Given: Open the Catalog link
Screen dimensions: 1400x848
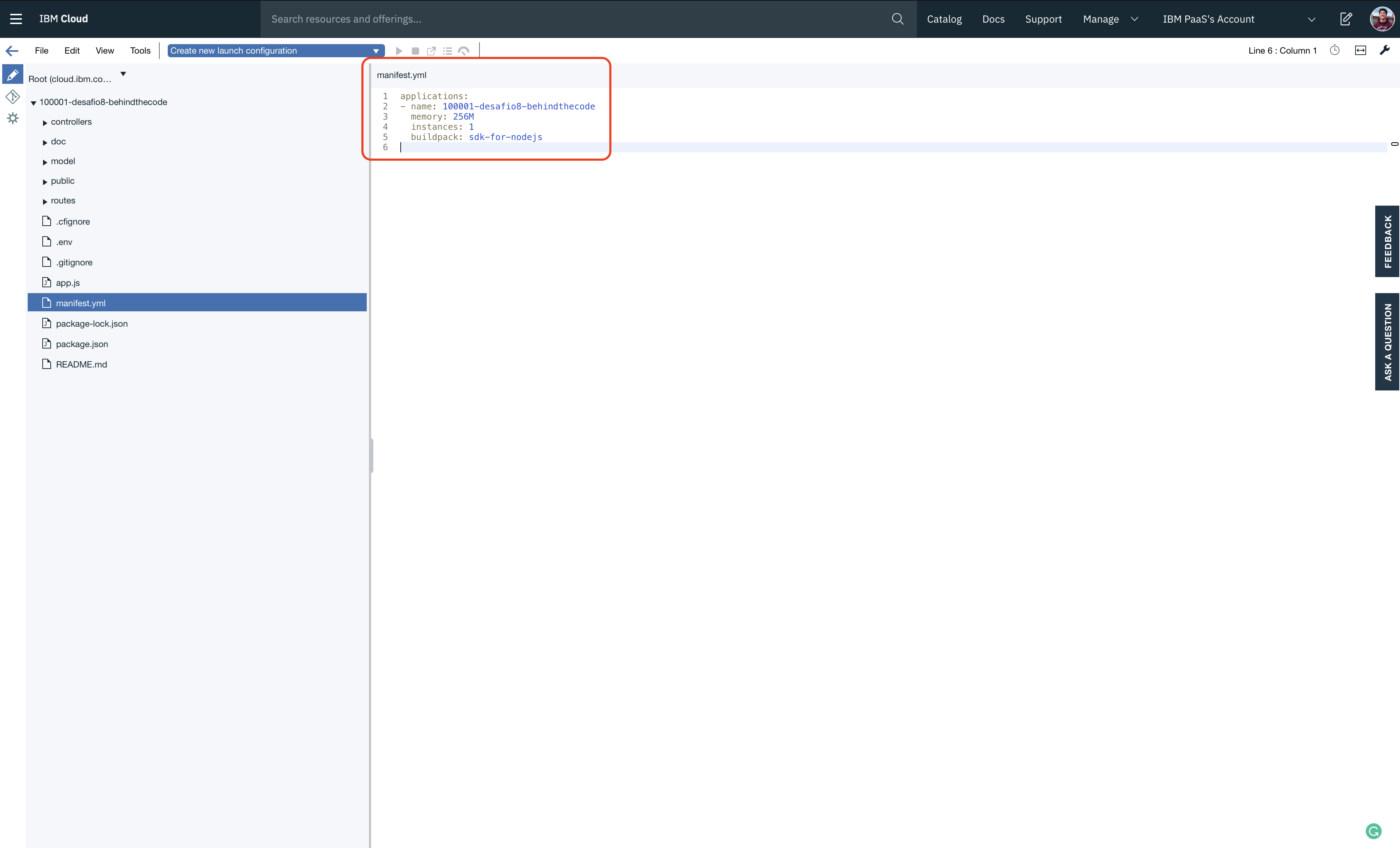Looking at the screenshot, I should 944,19.
